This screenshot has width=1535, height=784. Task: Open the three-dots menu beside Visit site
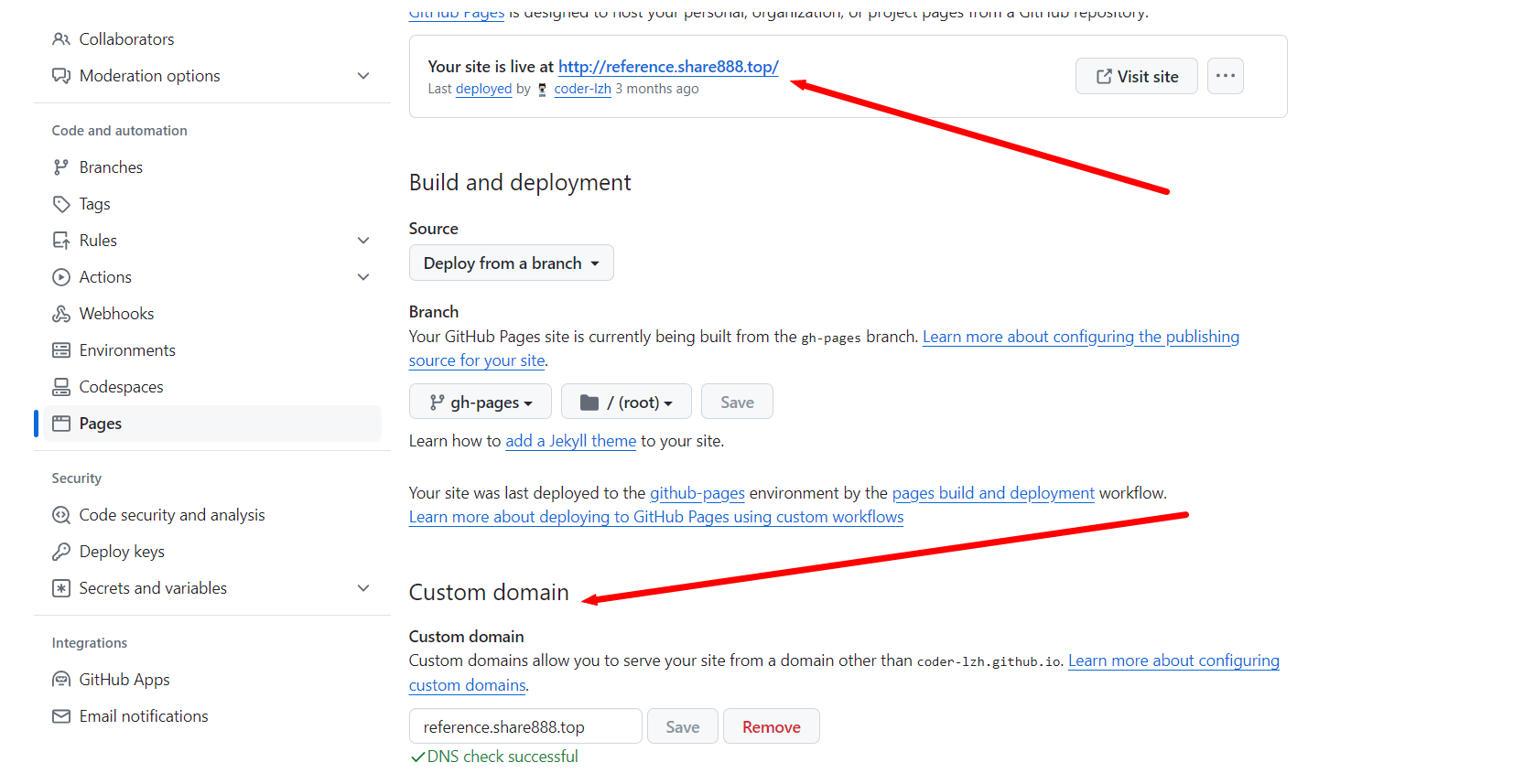click(1226, 76)
